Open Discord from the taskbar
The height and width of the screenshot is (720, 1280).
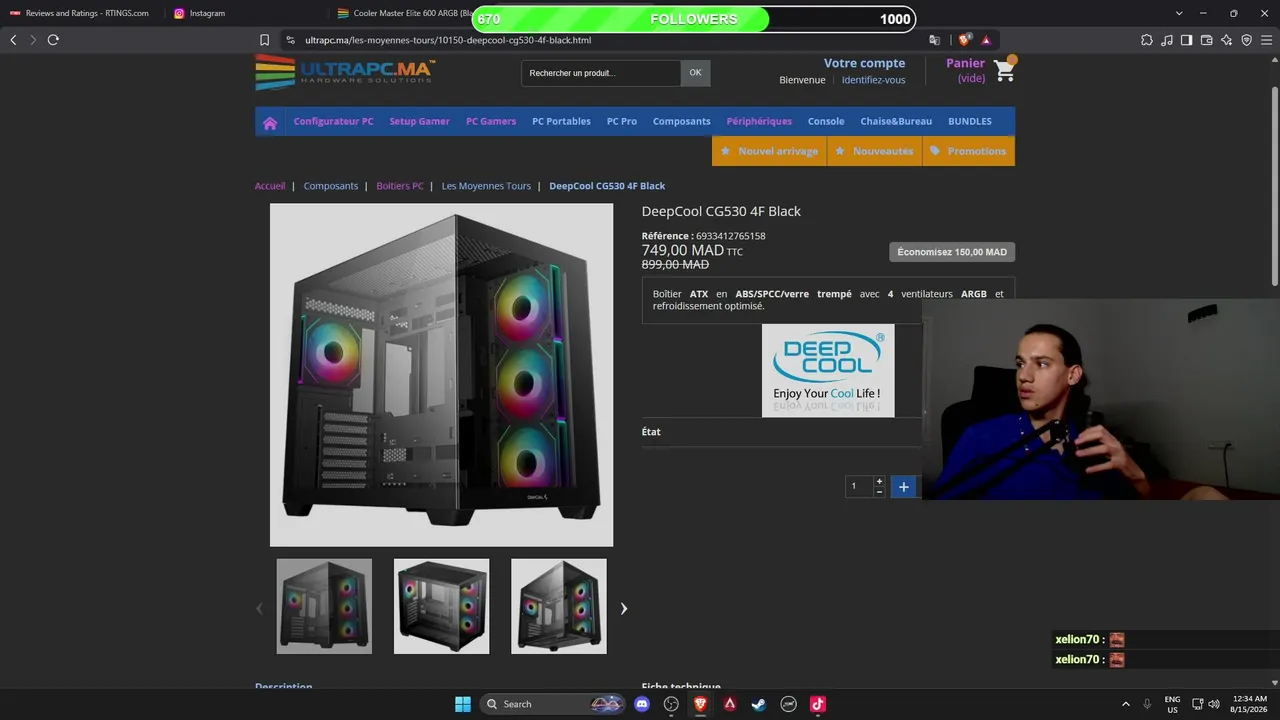pyautogui.click(x=642, y=704)
